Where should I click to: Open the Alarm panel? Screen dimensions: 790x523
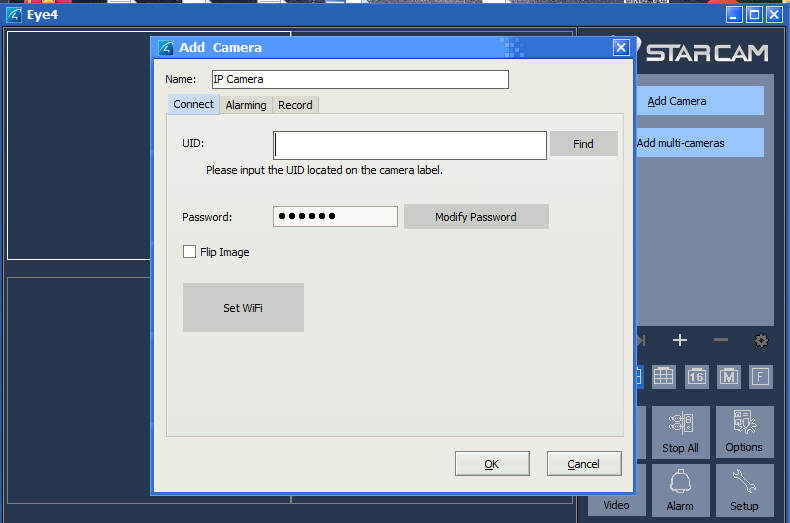click(681, 490)
